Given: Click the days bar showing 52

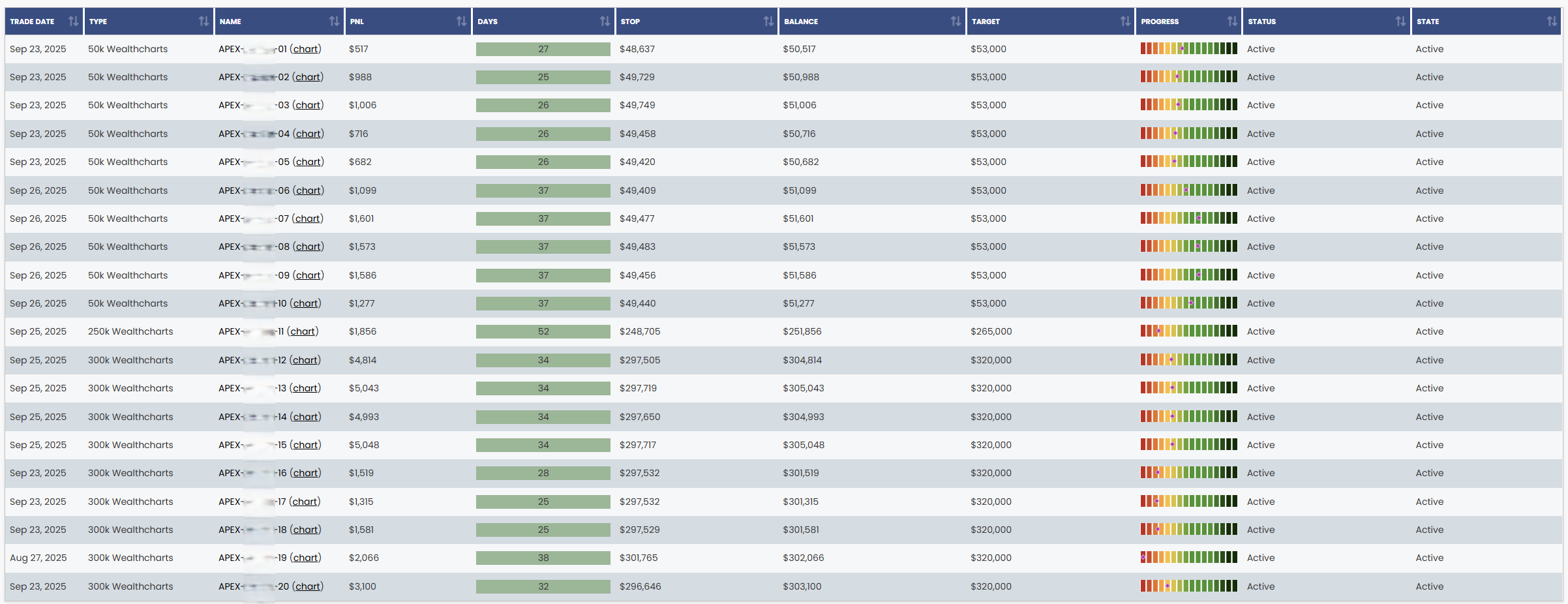Looking at the screenshot, I should pos(543,331).
